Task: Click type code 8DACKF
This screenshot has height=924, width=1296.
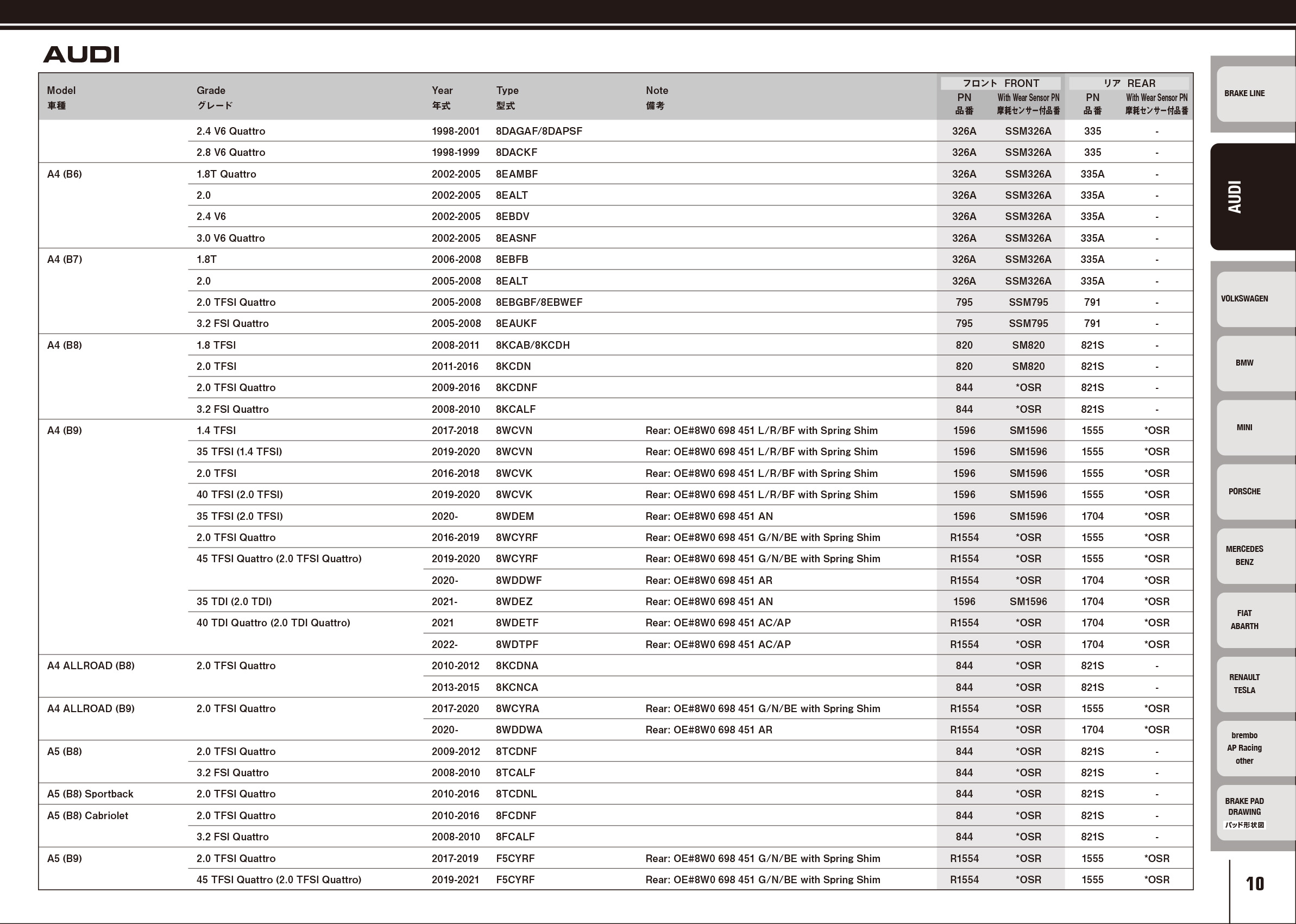Action: point(517,153)
